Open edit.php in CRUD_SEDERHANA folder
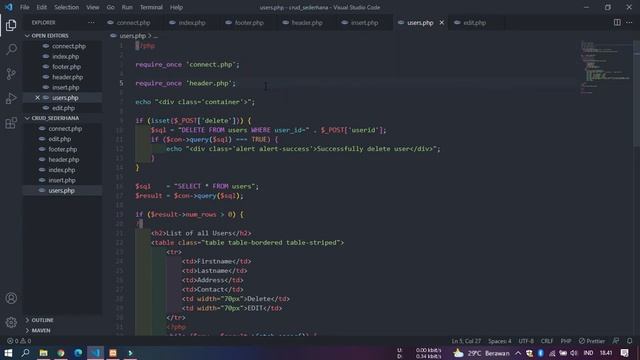The width and height of the screenshot is (640, 360). point(60,139)
